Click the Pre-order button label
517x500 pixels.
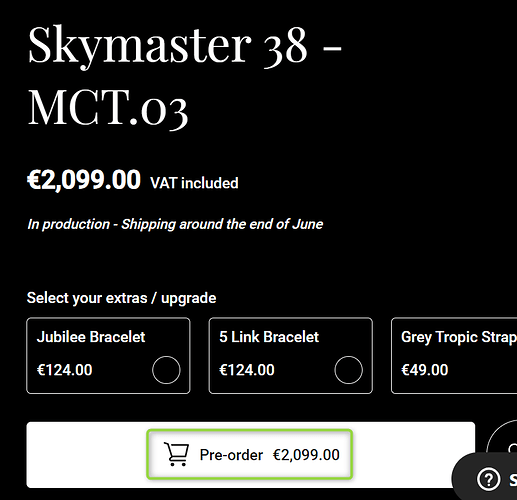coord(231,455)
